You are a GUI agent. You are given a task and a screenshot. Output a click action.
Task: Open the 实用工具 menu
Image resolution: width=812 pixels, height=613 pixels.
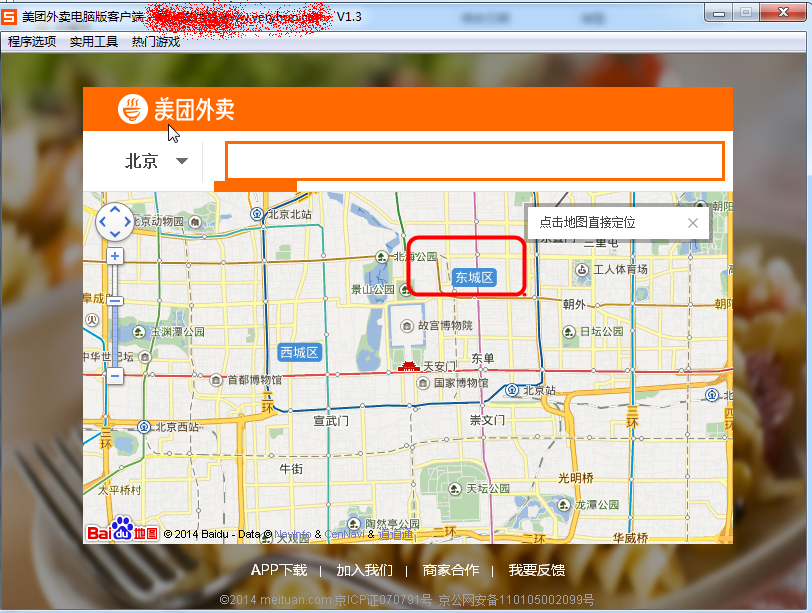(94, 41)
